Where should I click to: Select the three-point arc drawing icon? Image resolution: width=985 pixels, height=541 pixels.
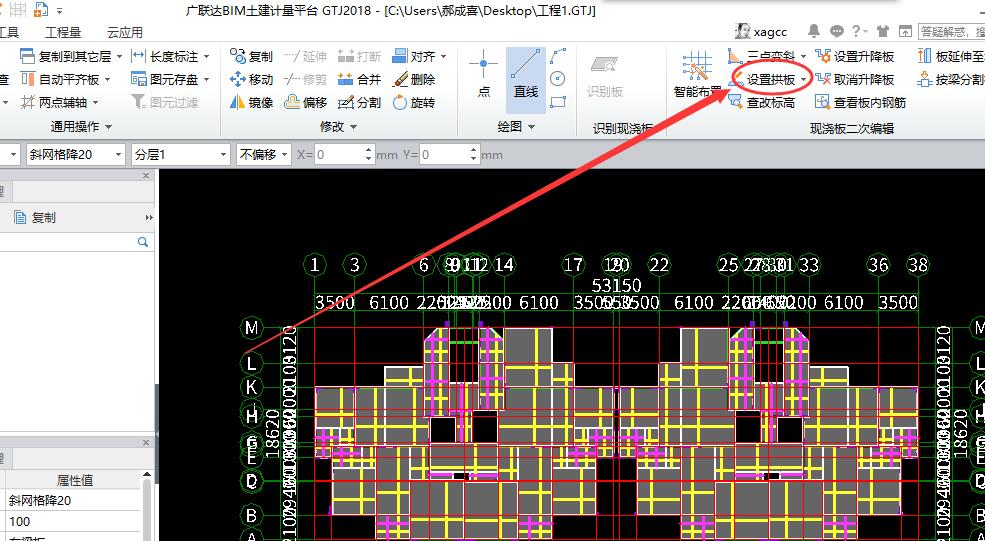(558, 56)
